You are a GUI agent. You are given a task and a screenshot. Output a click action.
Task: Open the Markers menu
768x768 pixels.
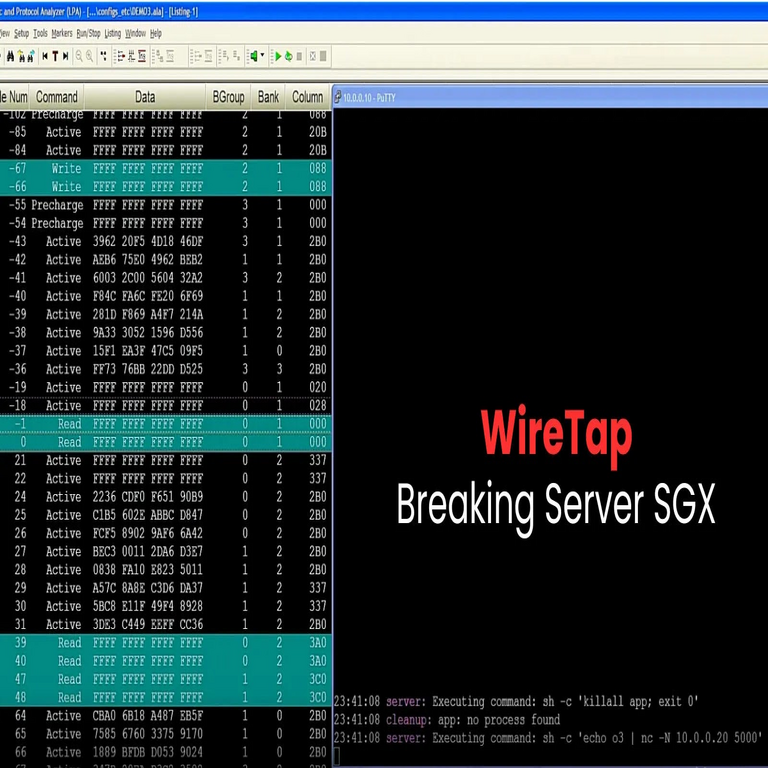pyautogui.click(x=62, y=33)
